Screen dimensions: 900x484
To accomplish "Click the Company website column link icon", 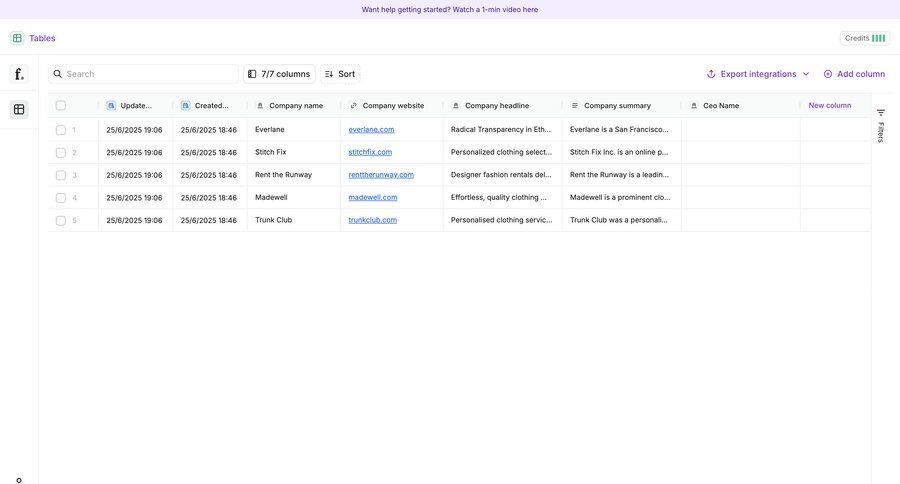I will (x=354, y=106).
